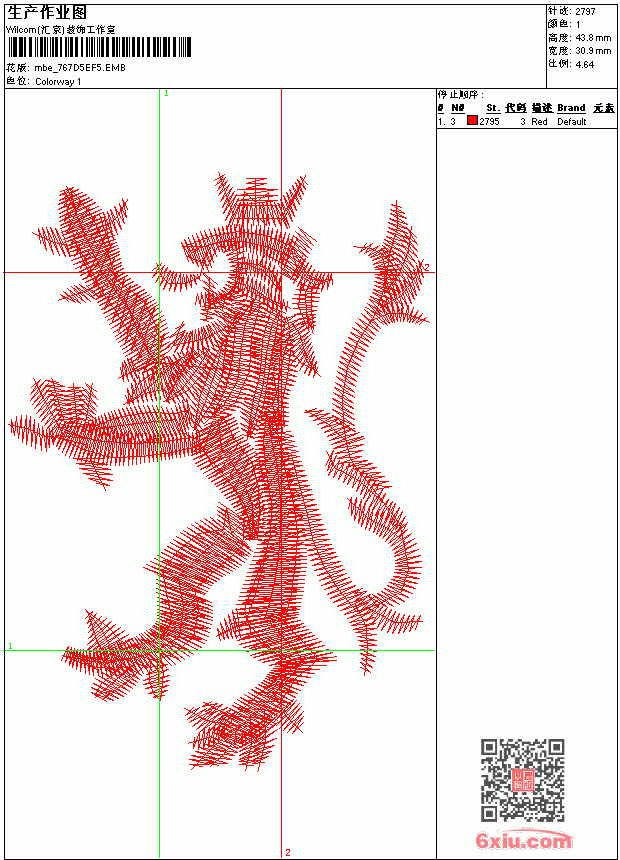Click the 2795 stitch count value

489,122
